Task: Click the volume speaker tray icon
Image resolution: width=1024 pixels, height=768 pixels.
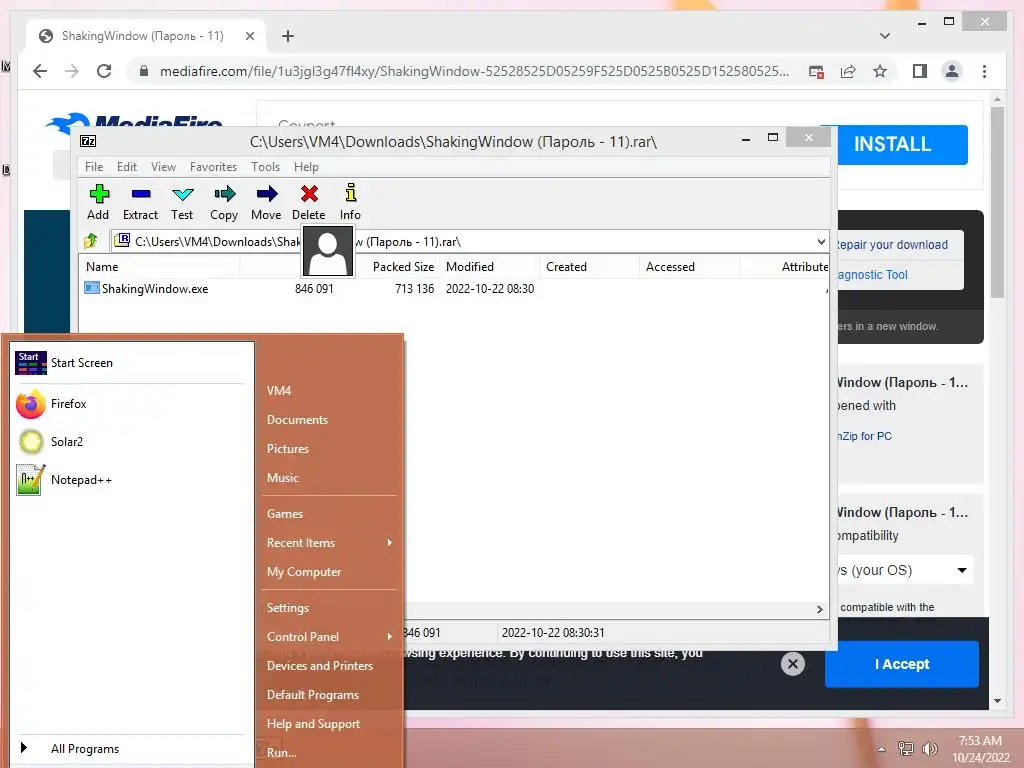Action: 929,748
